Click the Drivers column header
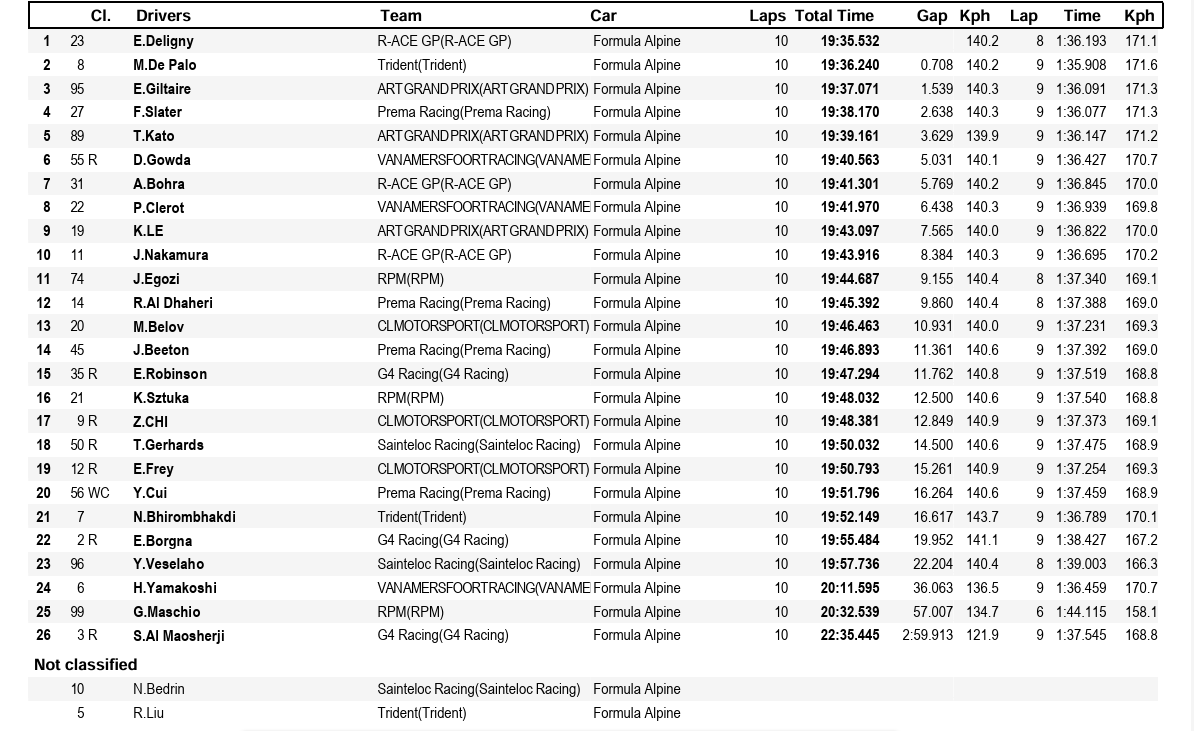 [163, 16]
